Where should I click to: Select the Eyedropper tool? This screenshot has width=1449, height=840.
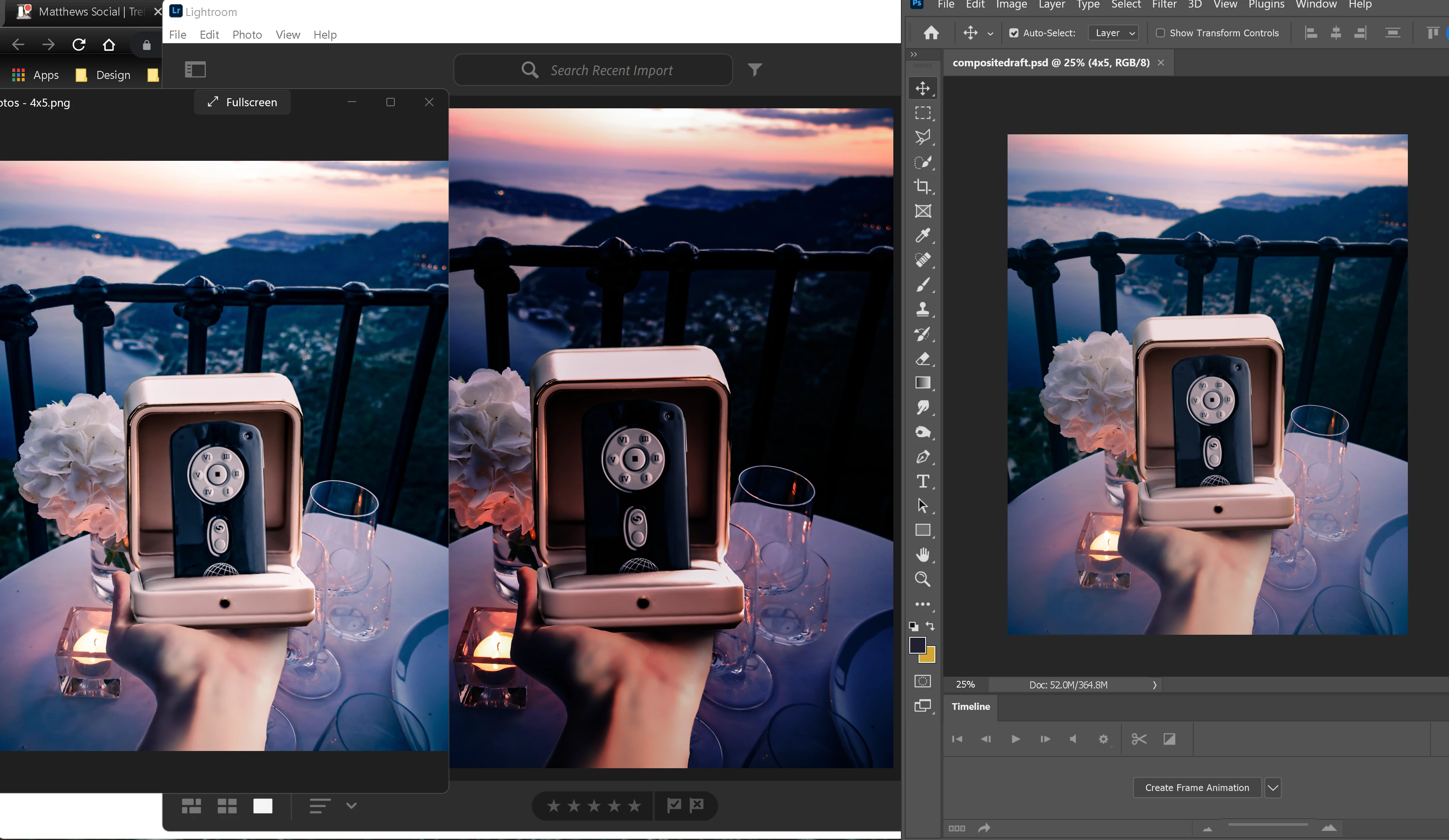point(922,235)
